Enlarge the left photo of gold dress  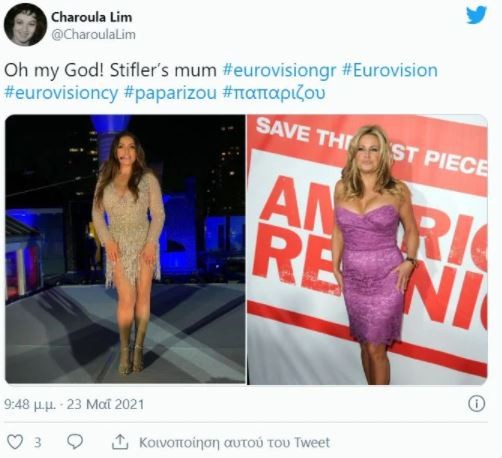click(x=125, y=249)
